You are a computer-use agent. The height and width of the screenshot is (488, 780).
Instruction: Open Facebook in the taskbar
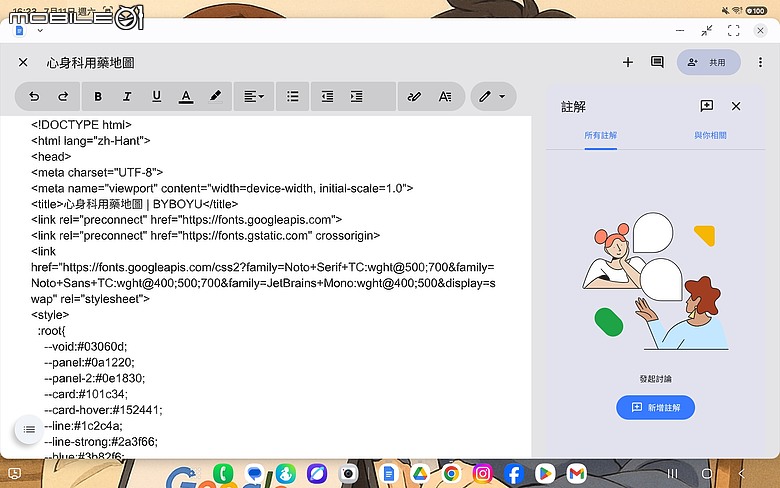[514, 474]
